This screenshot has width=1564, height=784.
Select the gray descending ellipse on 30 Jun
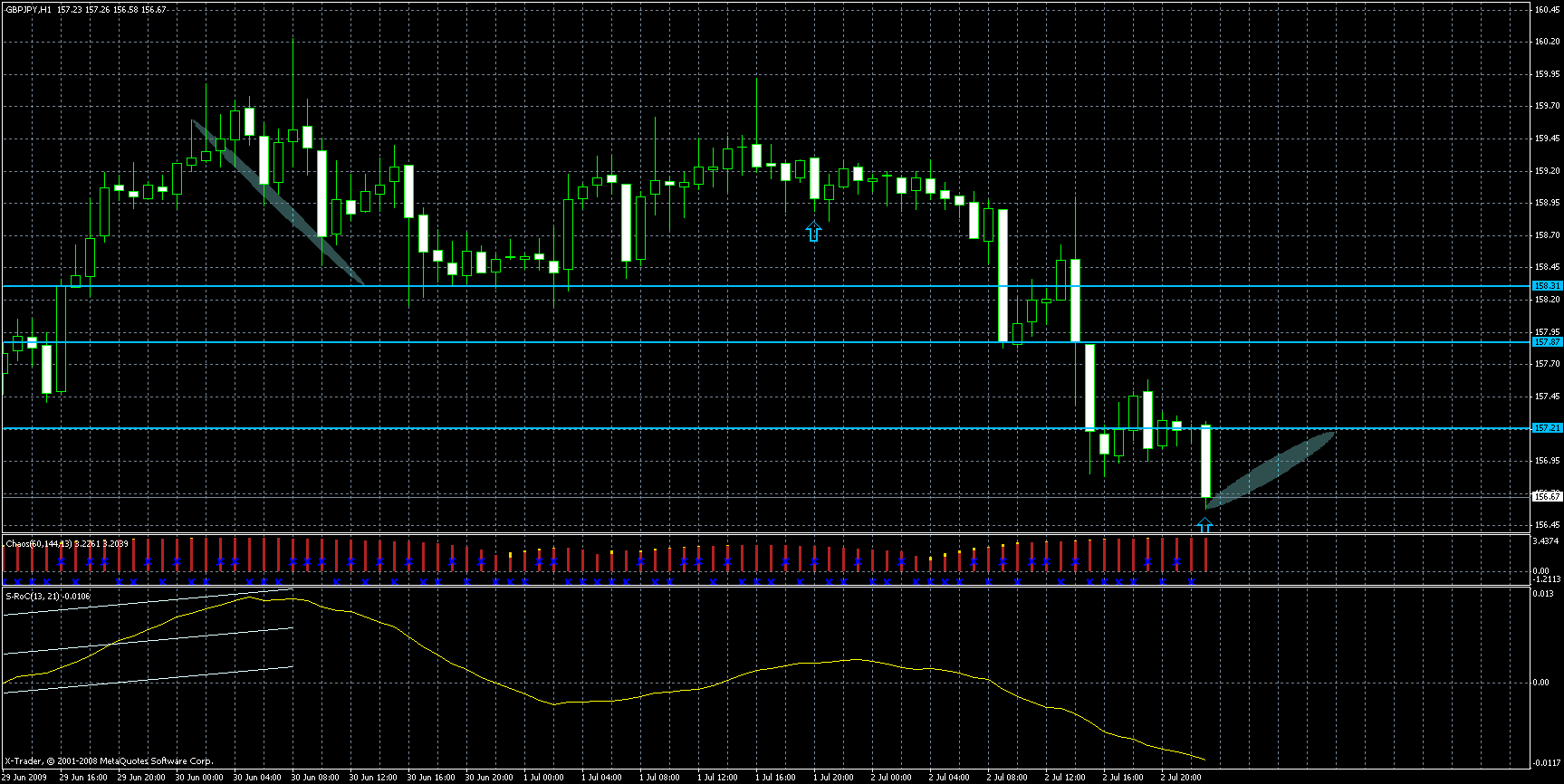click(x=277, y=202)
